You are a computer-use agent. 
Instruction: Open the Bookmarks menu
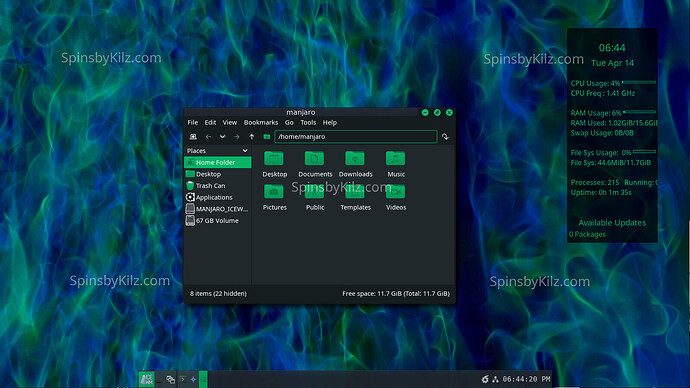[261, 122]
